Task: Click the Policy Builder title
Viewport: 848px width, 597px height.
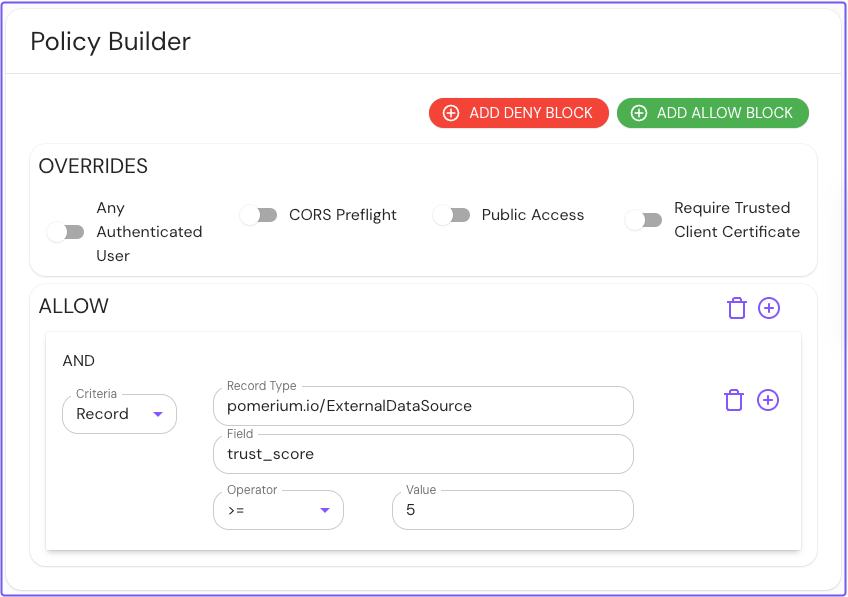Action: coord(110,42)
